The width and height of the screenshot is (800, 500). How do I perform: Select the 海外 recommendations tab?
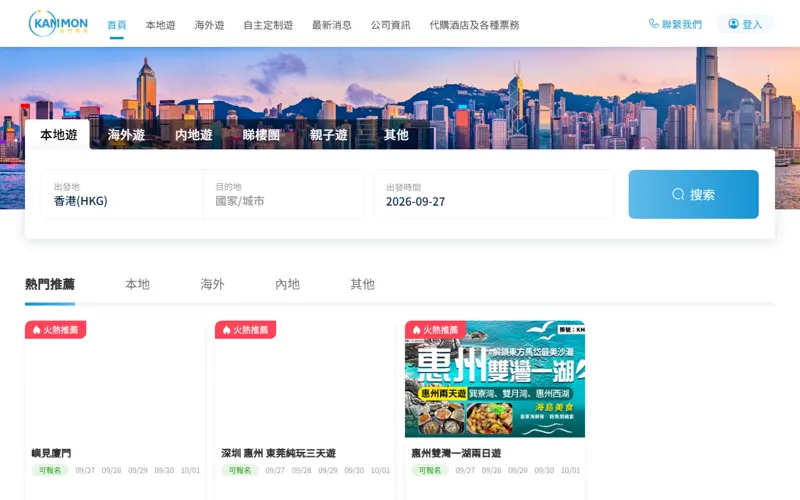[x=212, y=284]
